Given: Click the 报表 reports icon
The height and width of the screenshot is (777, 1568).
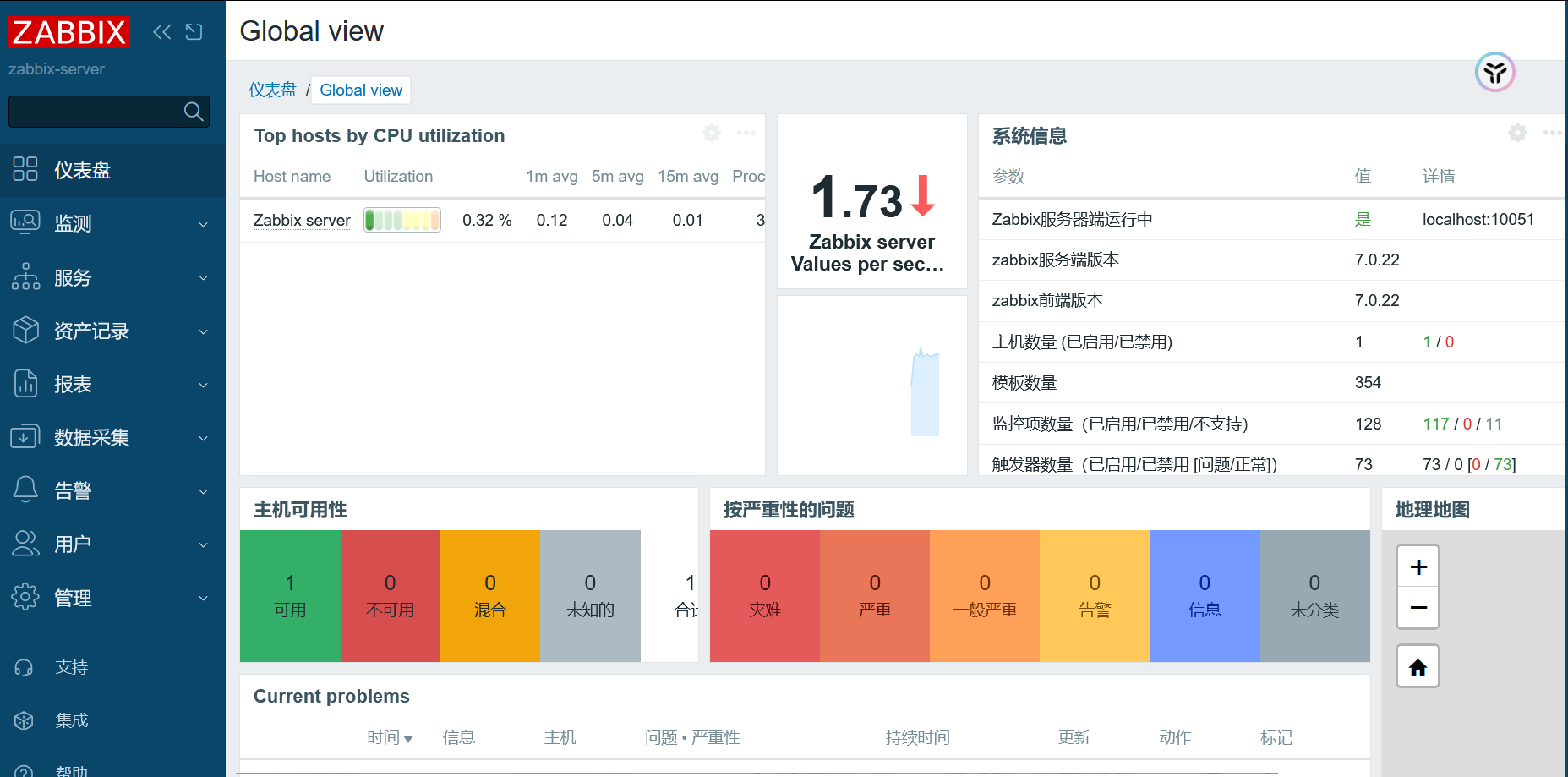Looking at the screenshot, I should (25, 384).
